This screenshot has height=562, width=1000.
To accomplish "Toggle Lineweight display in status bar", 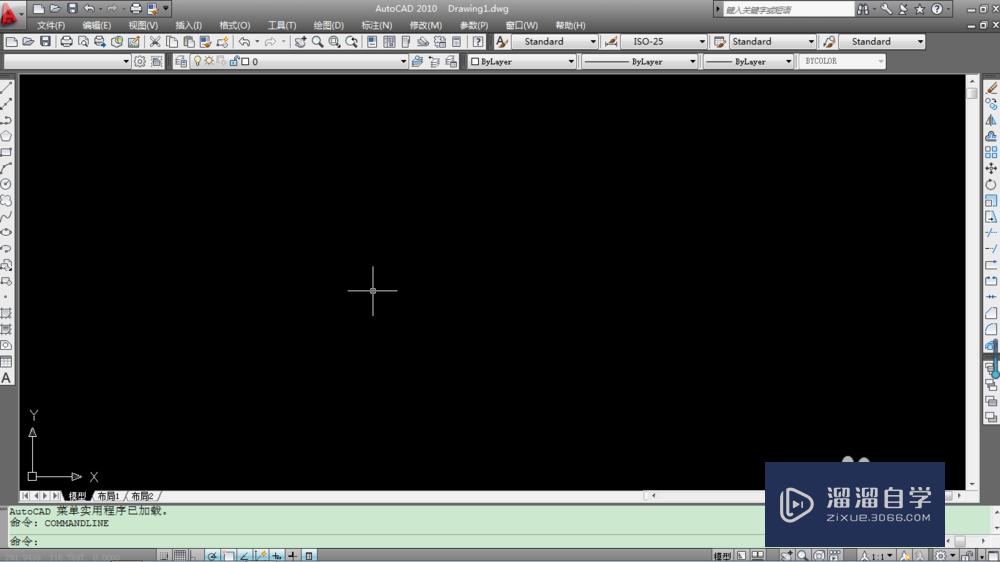I will tap(292, 556).
